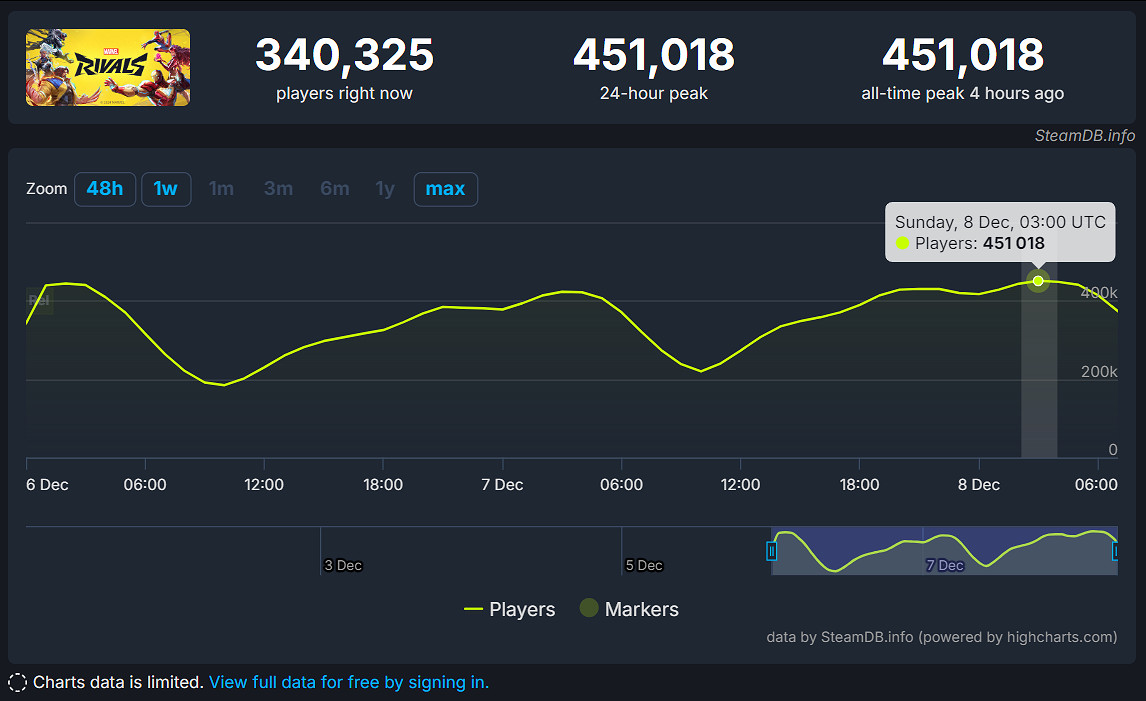The width and height of the screenshot is (1146, 701).
Task: Toggle the Markers series legend label
Action: point(641,609)
